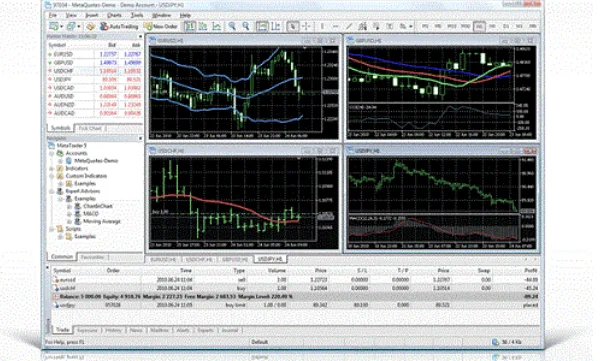Open the Charts menu

[114, 15]
